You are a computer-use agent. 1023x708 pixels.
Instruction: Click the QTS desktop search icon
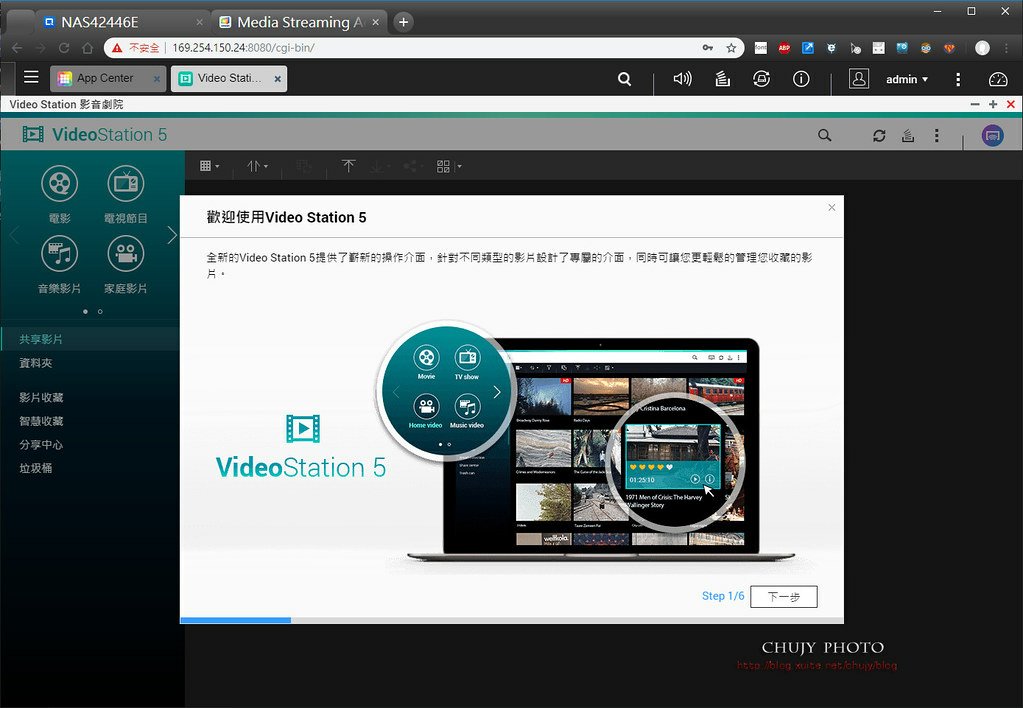(x=624, y=79)
